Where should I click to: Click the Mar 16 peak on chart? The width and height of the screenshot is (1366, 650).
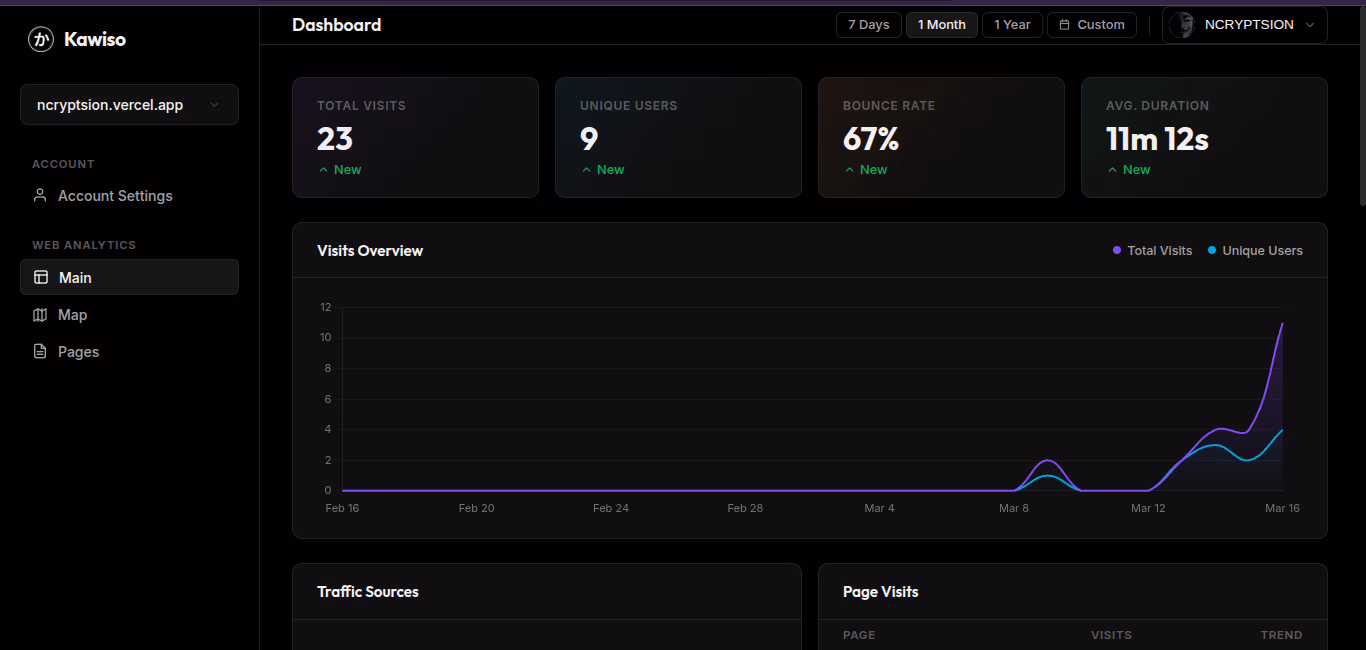tap(1282, 324)
